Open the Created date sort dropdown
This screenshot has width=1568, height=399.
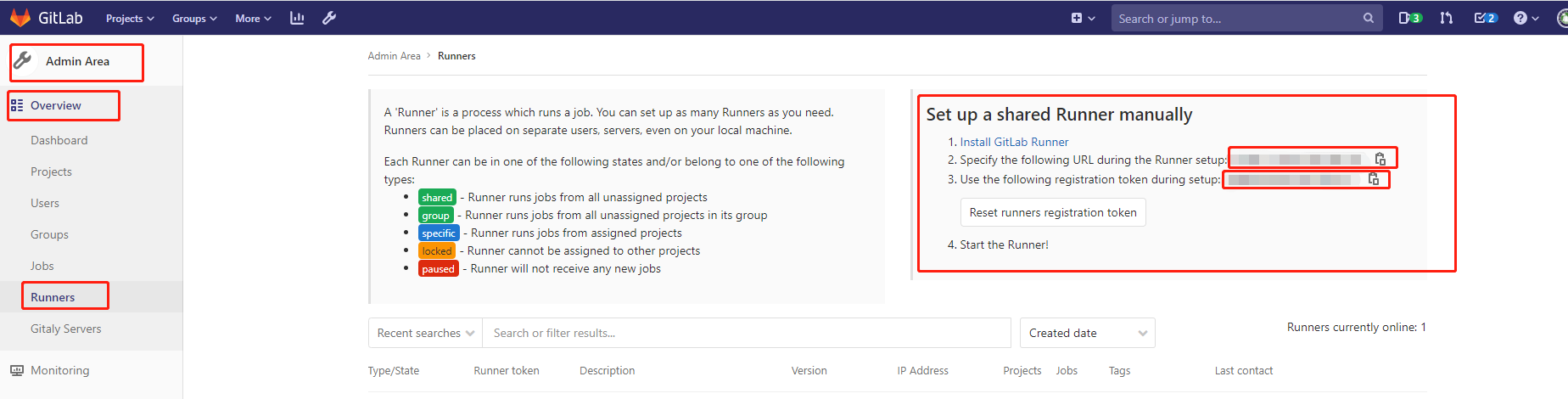pos(1088,333)
